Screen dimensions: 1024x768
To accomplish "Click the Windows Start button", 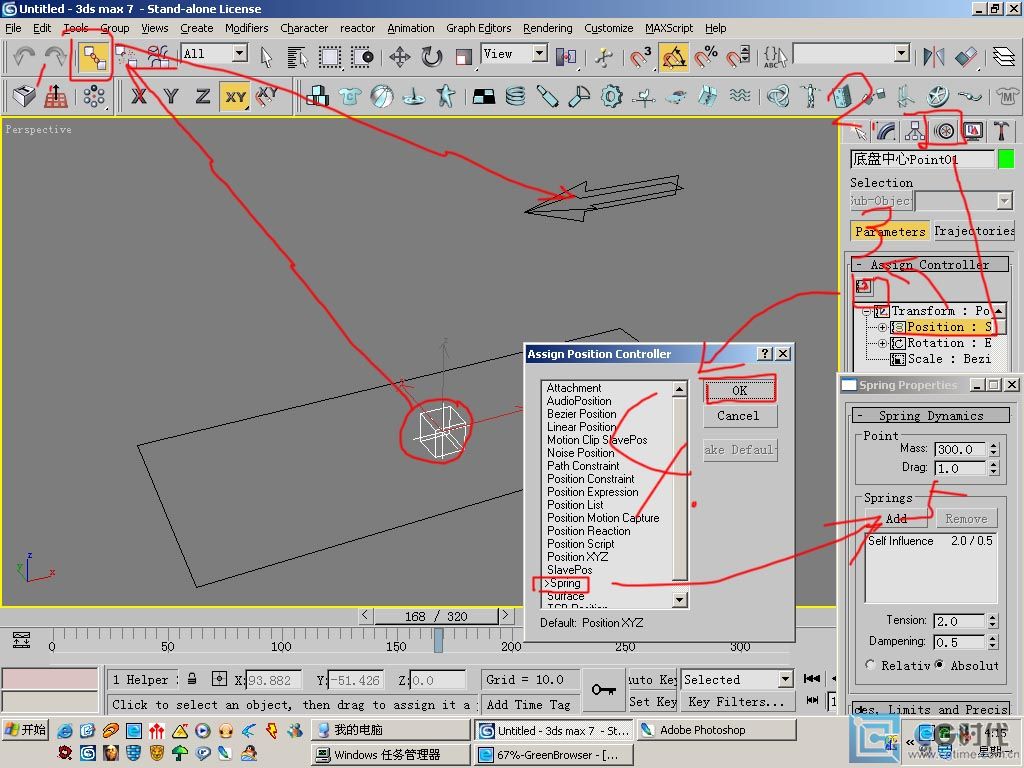I will pos(25,730).
